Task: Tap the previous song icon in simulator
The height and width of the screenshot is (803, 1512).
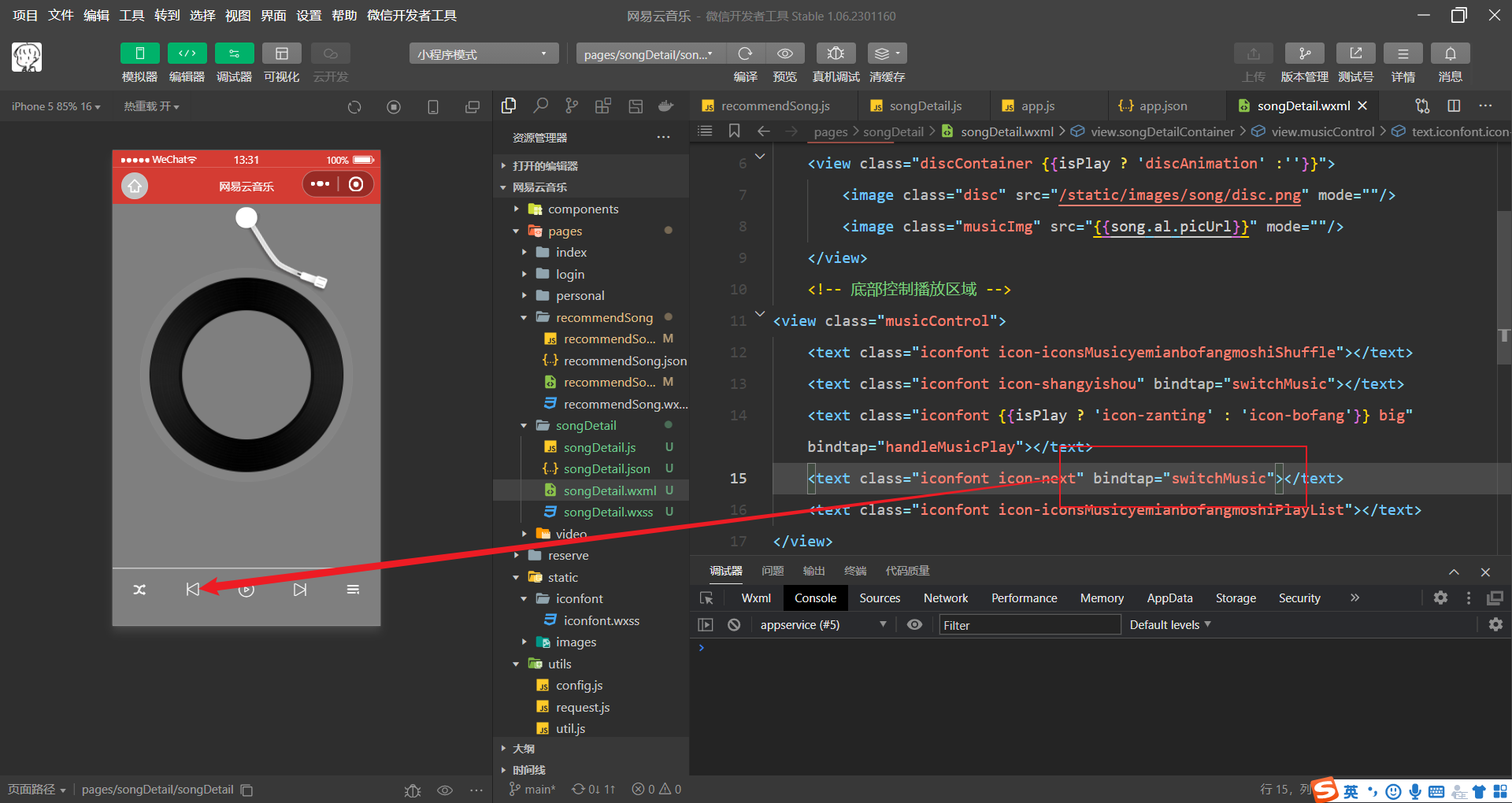Action: point(193,590)
